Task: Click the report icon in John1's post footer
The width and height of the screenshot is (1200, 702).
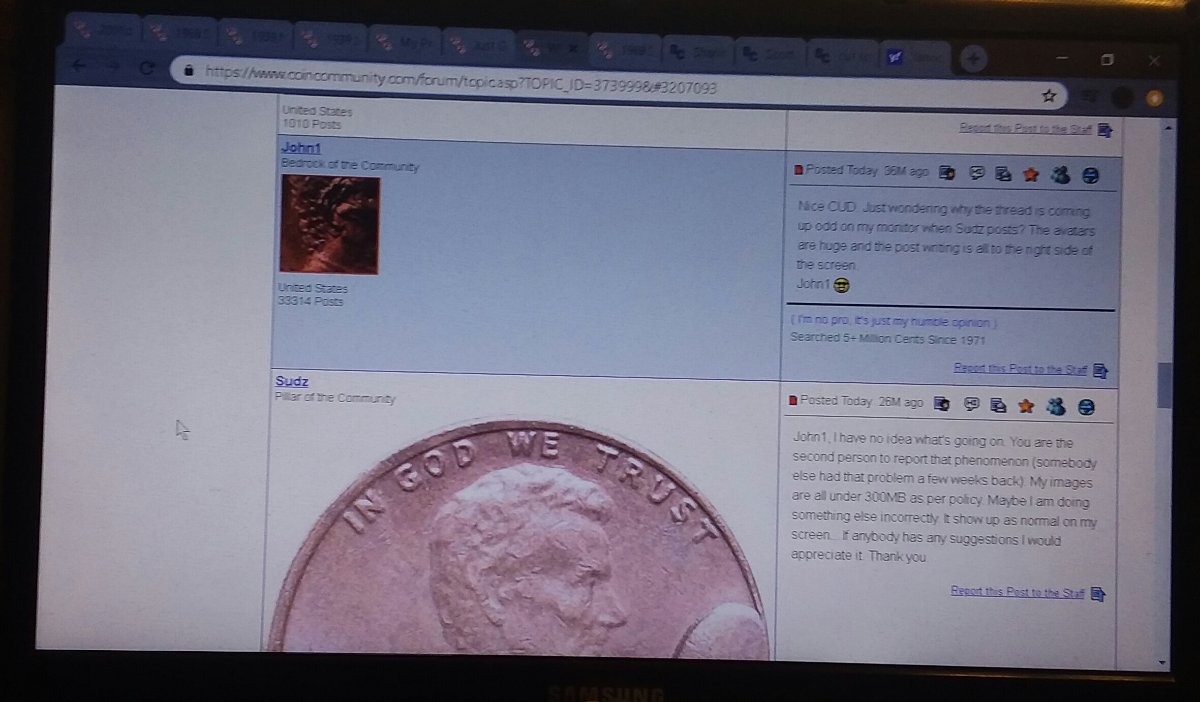Action: pos(1101,371)
